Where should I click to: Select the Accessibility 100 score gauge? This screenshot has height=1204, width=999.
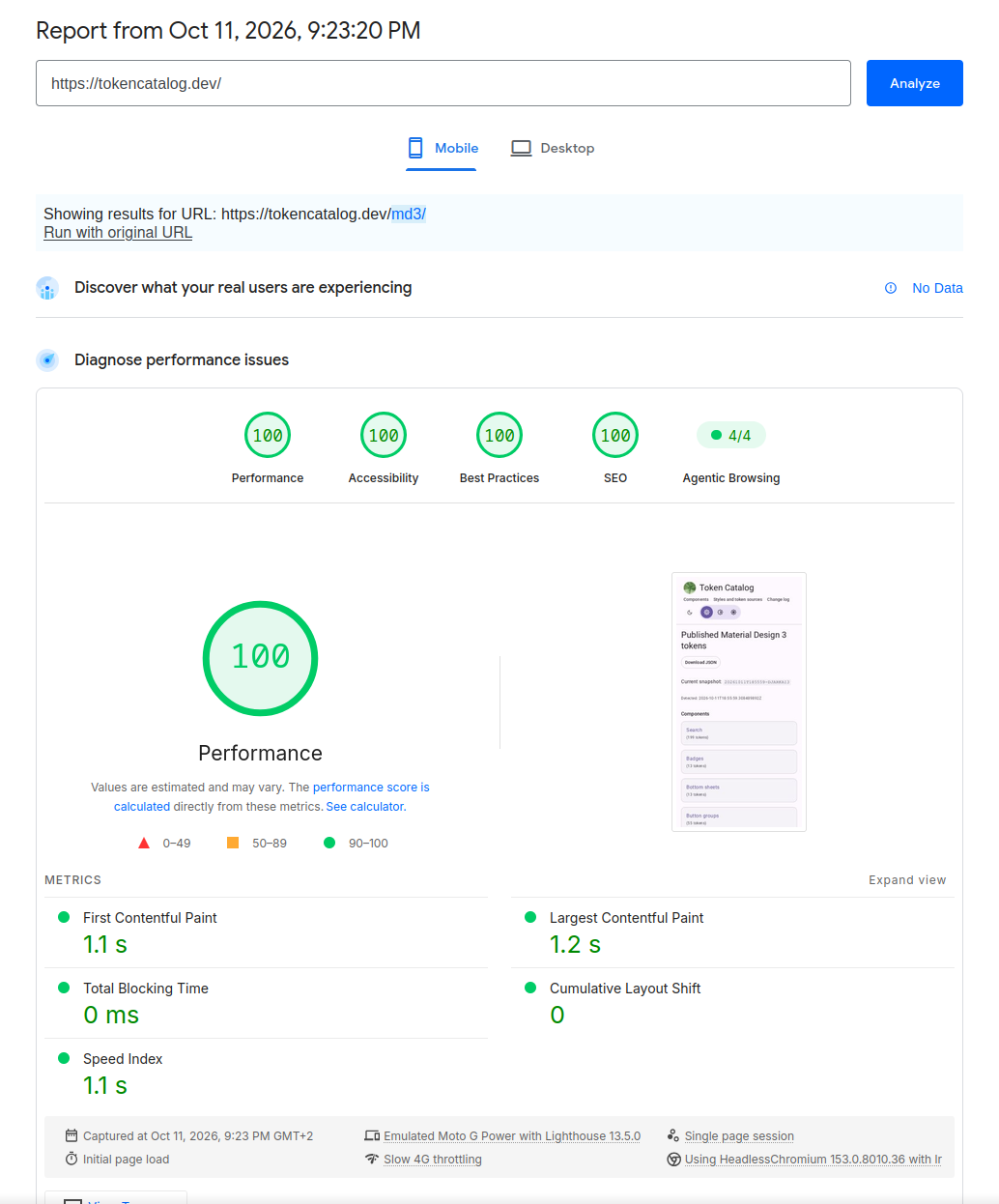pyautogui.click(x=384, y=436)
